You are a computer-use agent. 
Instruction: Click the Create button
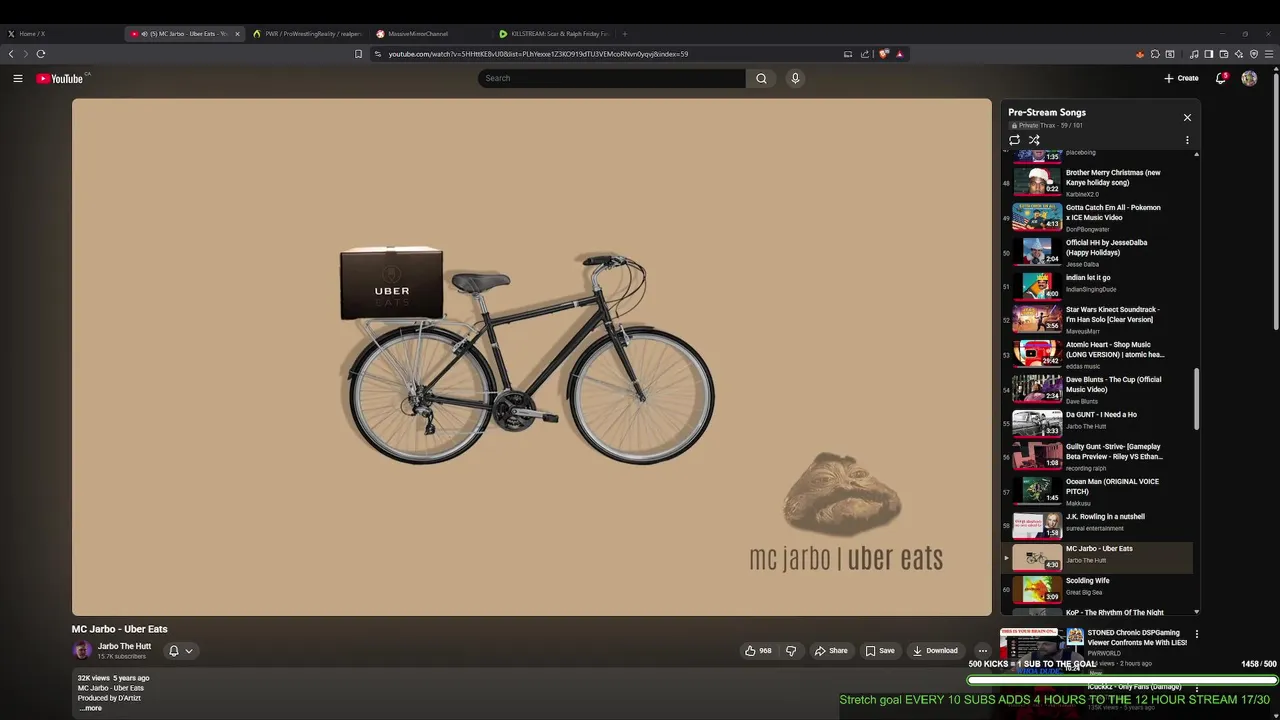[1181, 78]
